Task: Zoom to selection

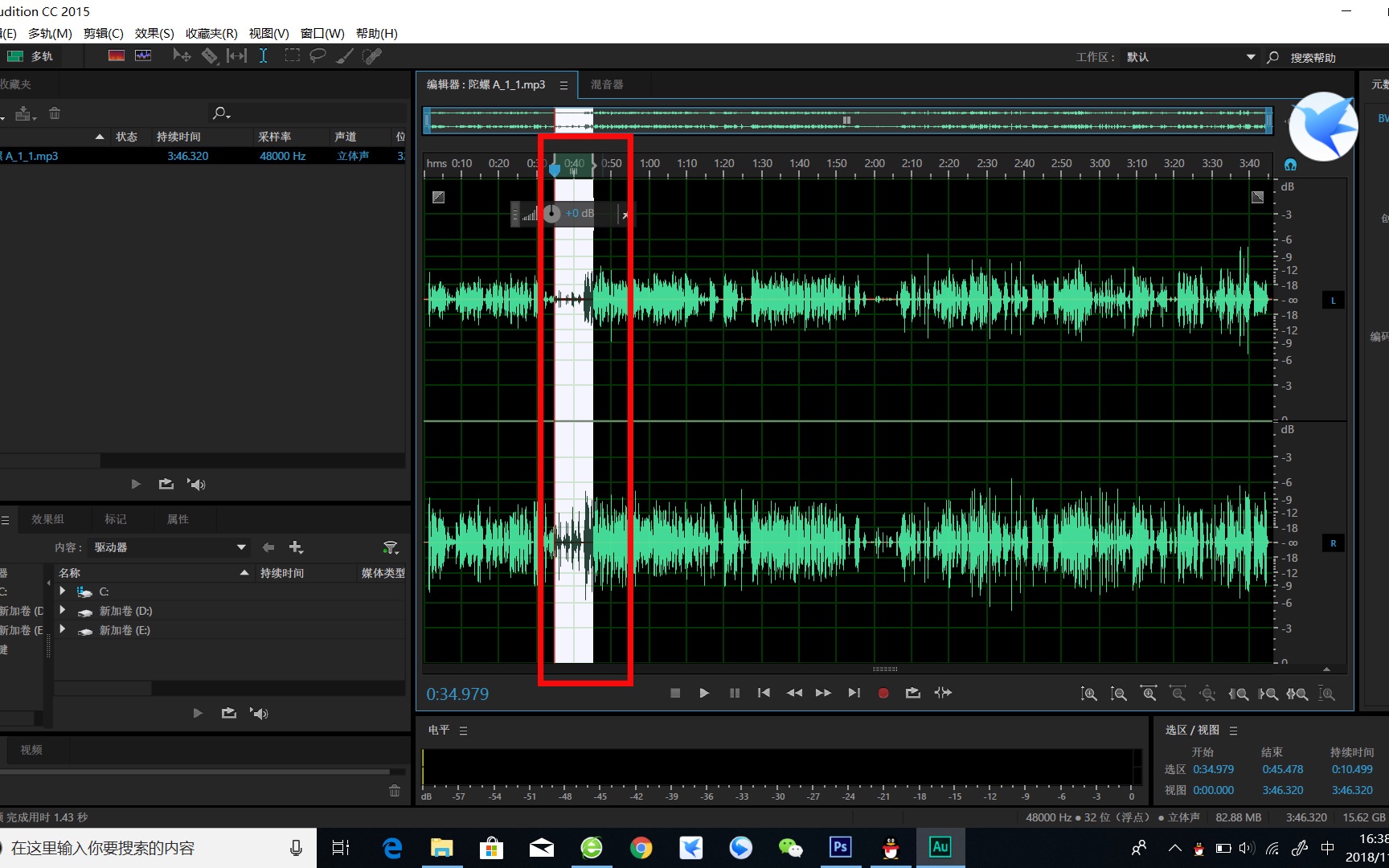Action: click(1297, 694)
